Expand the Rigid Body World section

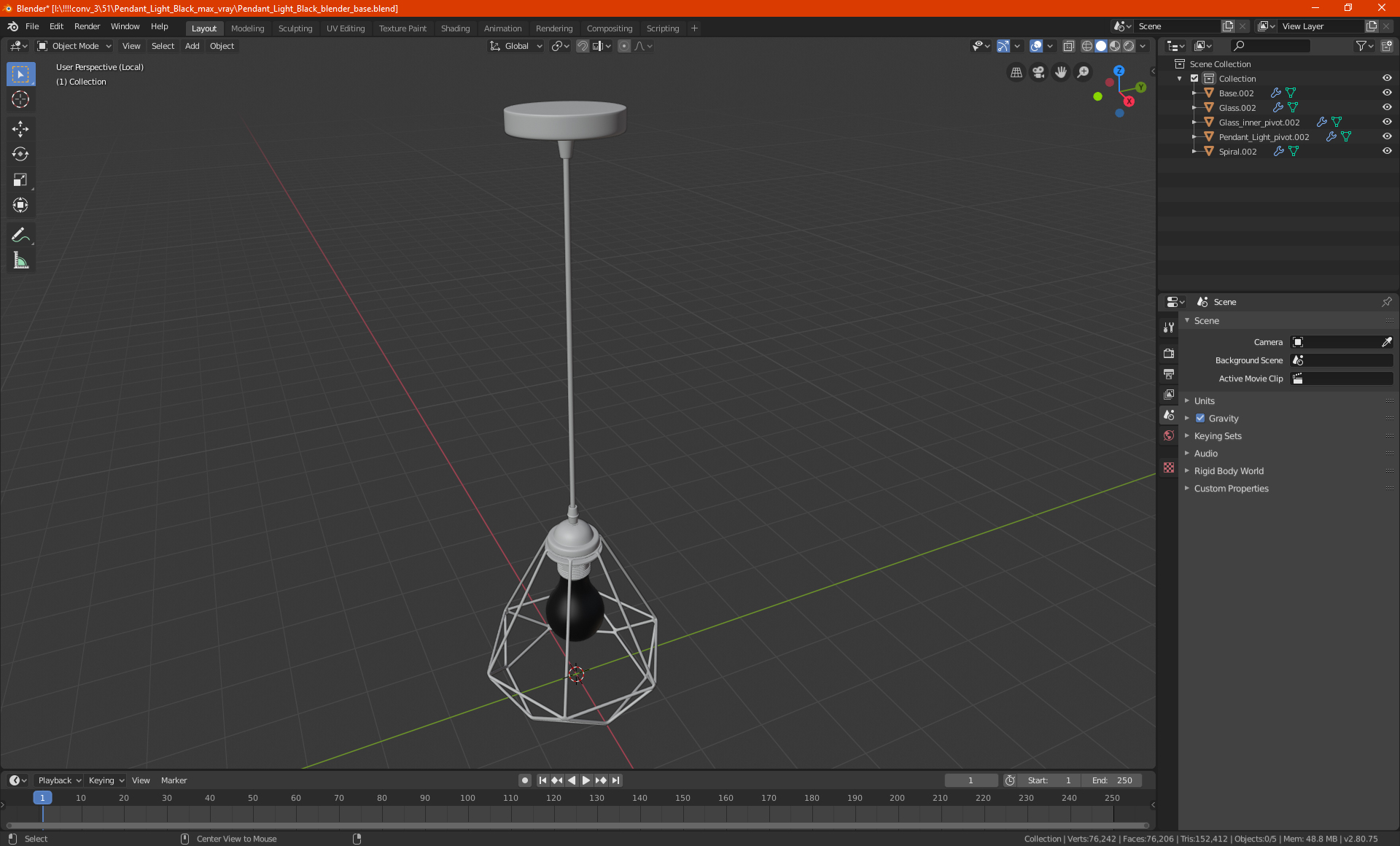point(1229,471)
